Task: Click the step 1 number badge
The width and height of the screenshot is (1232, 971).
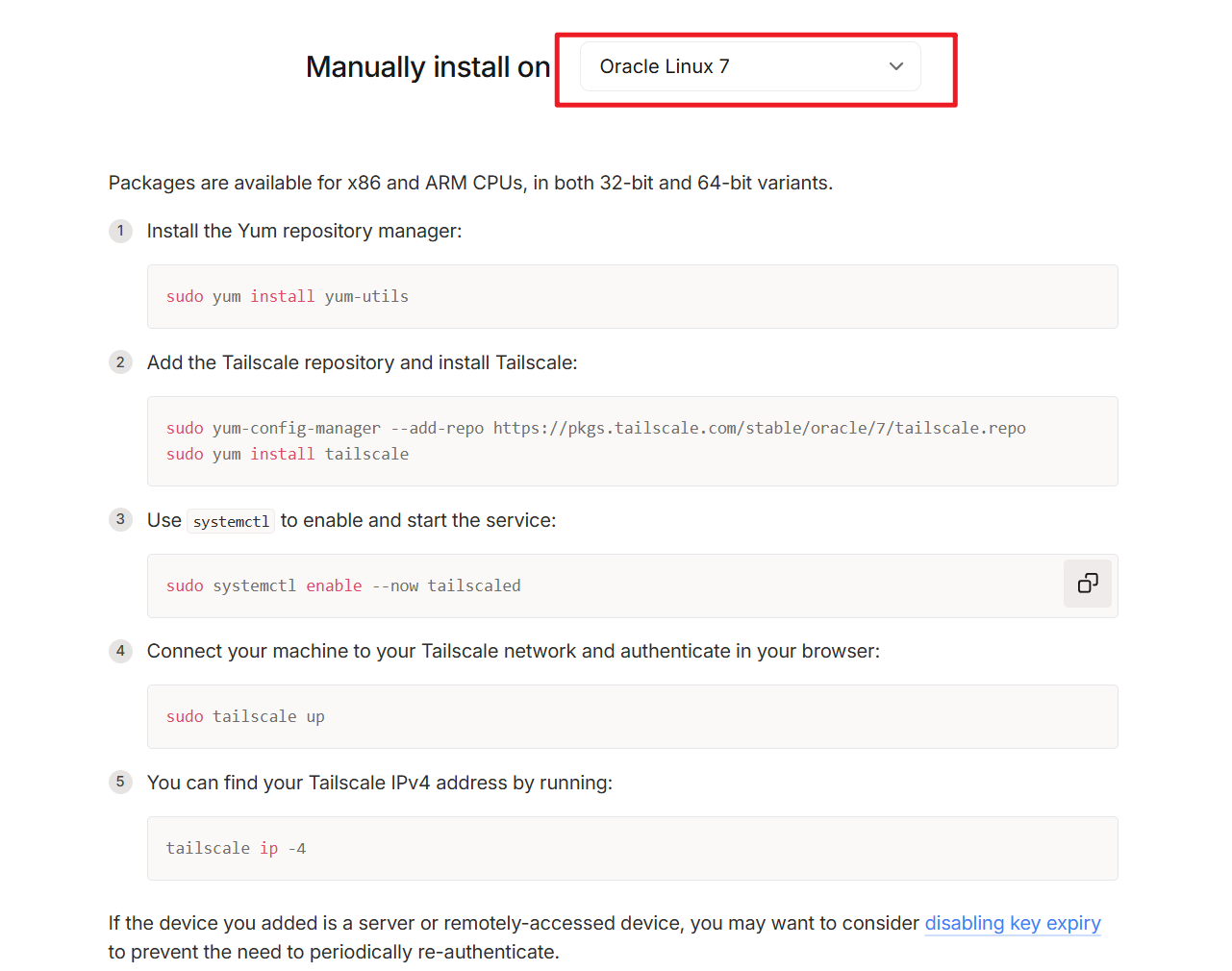Action: coord(120,231)
